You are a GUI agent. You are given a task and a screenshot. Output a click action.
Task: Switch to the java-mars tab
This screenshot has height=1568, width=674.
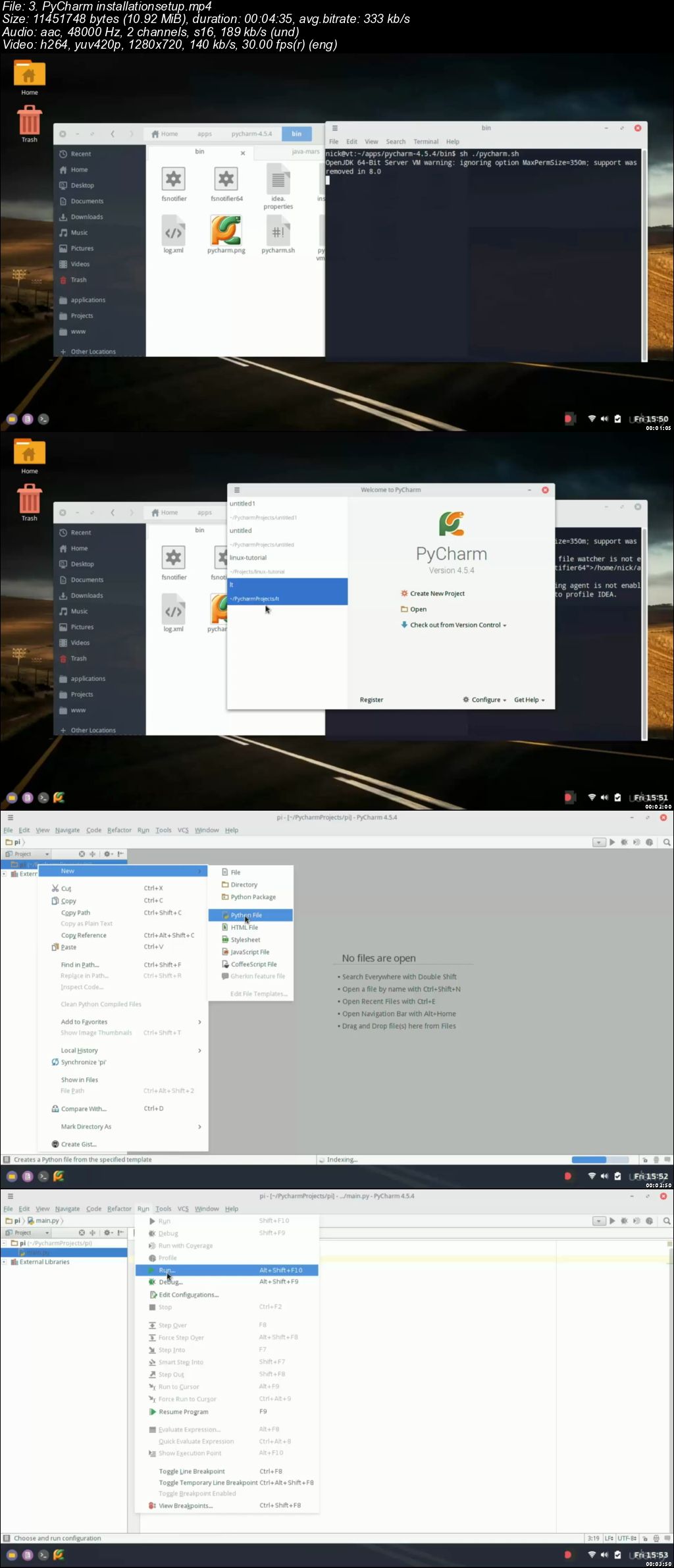tap(306, 151)
